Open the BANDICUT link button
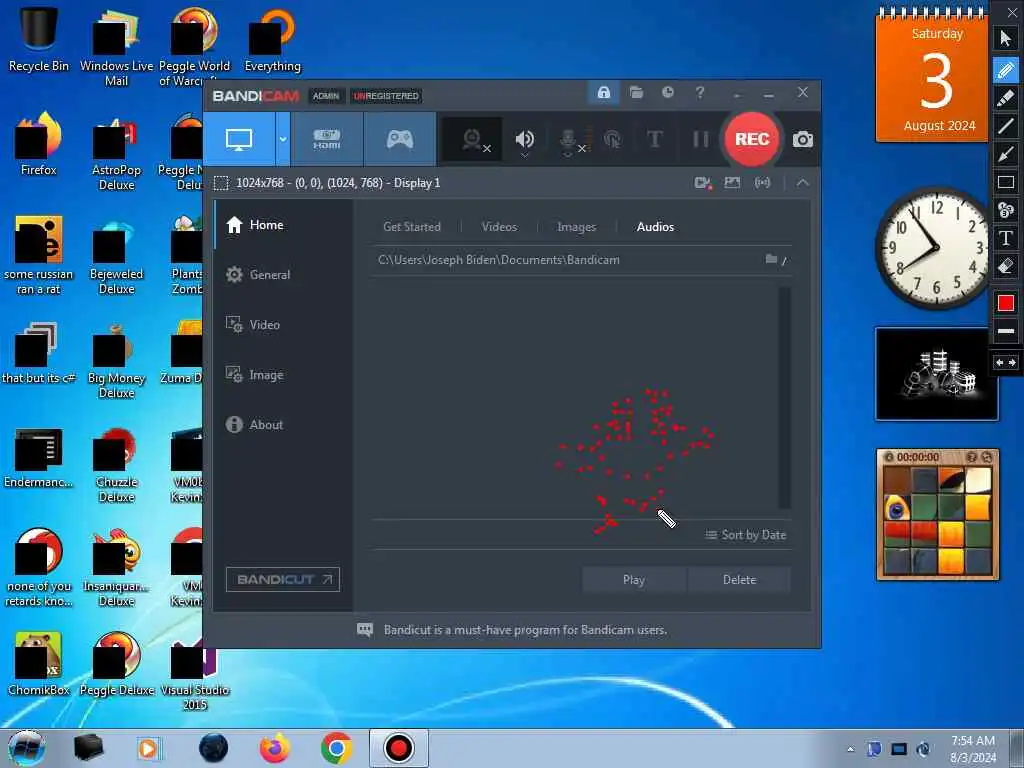This screenshot has height=768, width=1024. coord(283,579)
